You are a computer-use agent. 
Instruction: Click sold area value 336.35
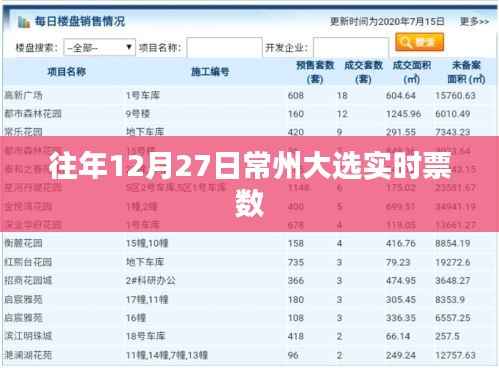pyautogui.click(x=401, y=318)
